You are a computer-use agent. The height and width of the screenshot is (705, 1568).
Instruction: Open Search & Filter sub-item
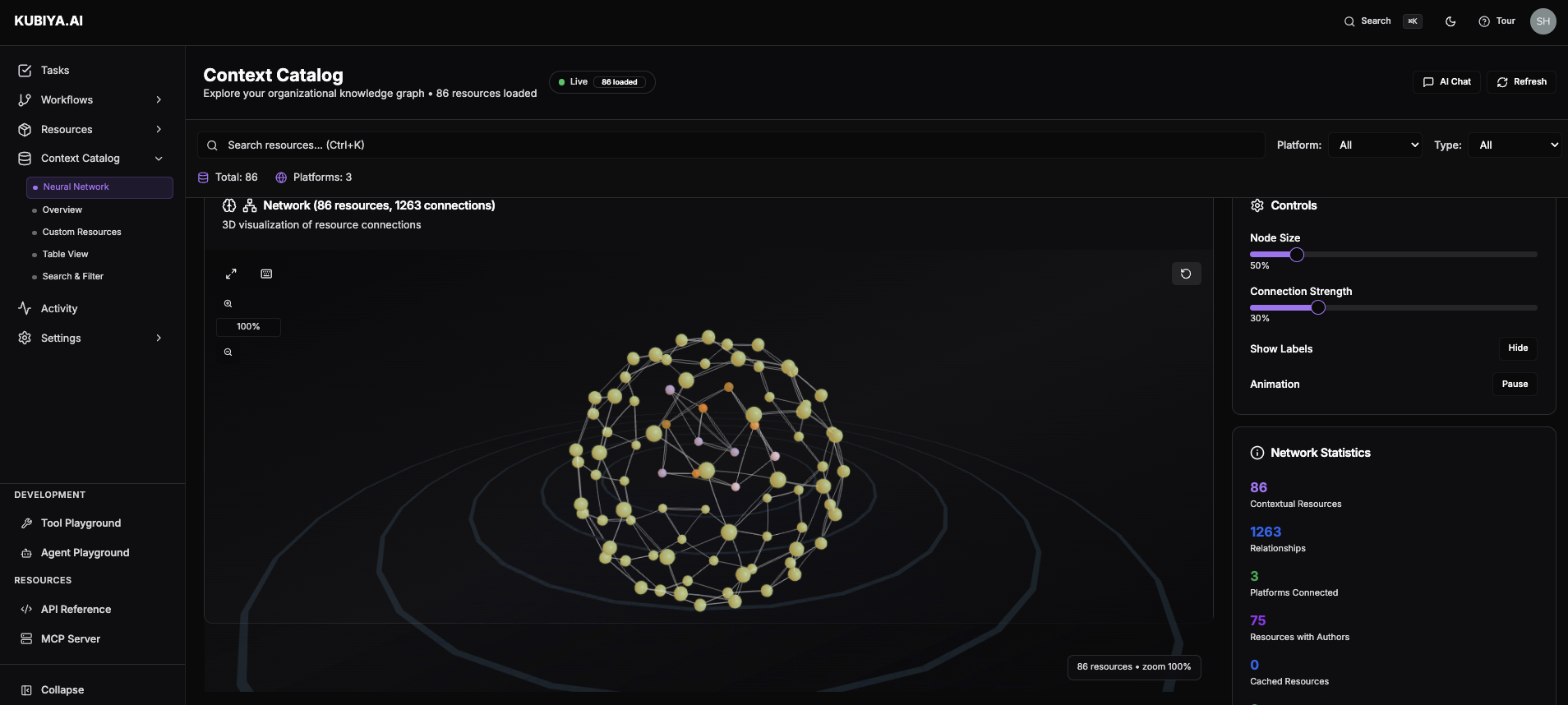[73, 277]
